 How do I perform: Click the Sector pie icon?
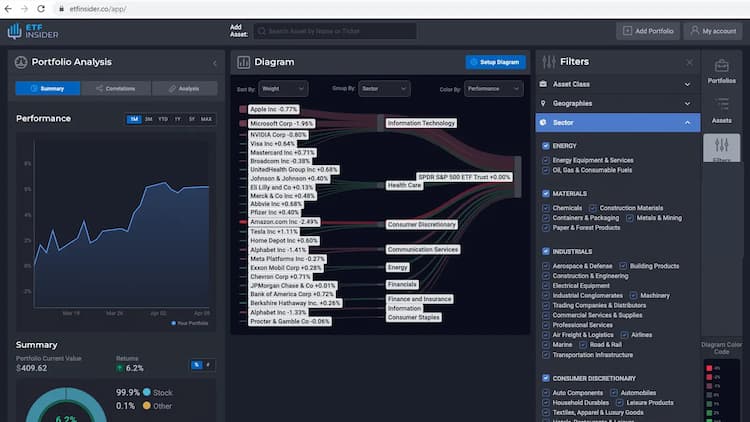click(543, 122)
